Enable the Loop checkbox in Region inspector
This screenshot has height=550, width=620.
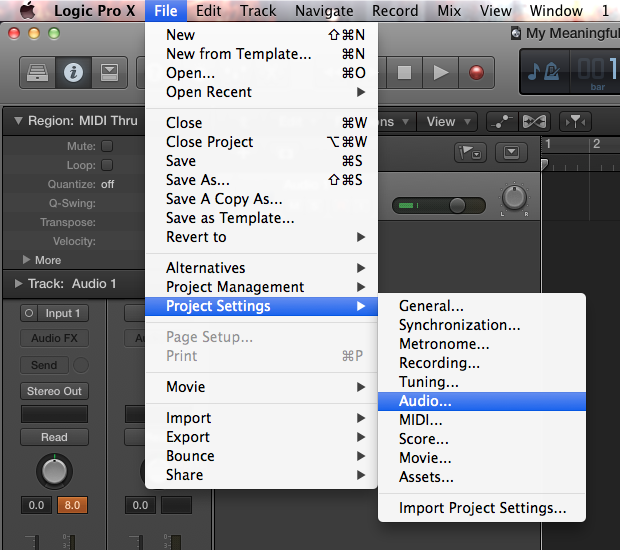107,165
